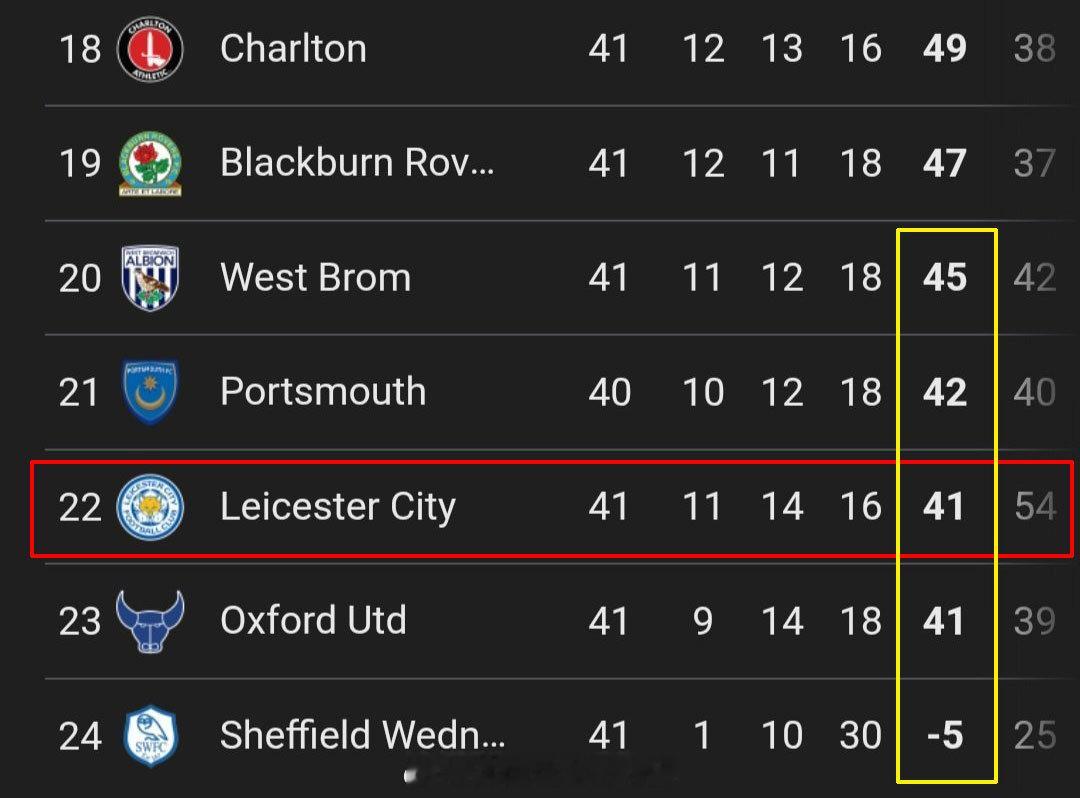Open the Portsmouth team page link
The height and width of the screenshot is (798, 1080).
coord(323,392)
